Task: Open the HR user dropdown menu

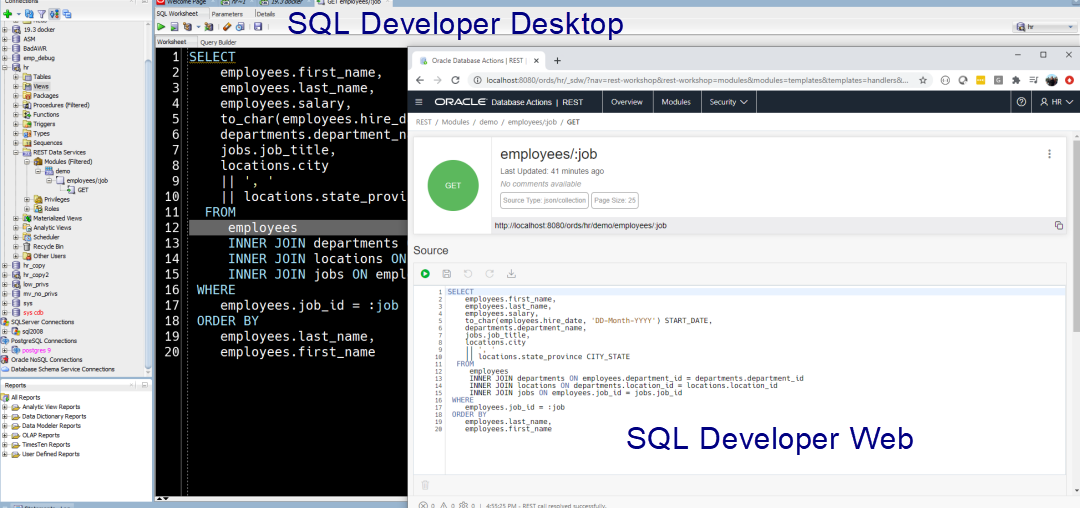Action: 1056,102
